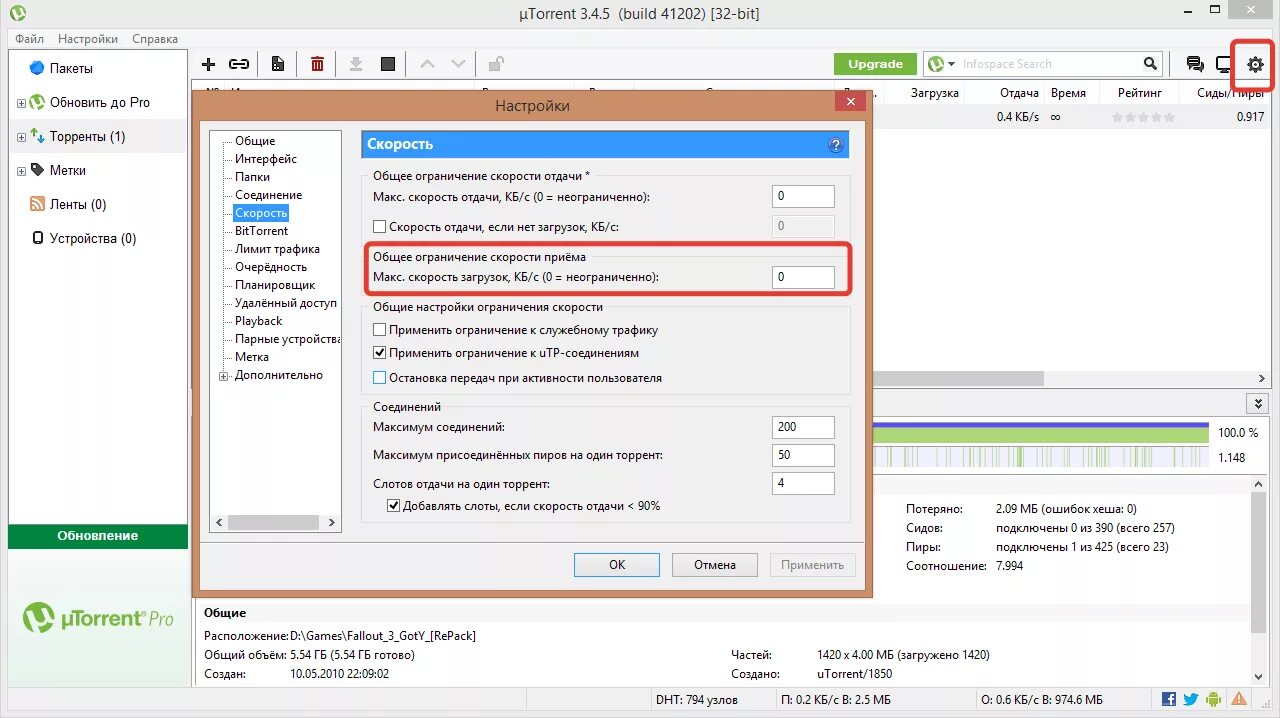Expand the Торренты tree node

(21, 137)
